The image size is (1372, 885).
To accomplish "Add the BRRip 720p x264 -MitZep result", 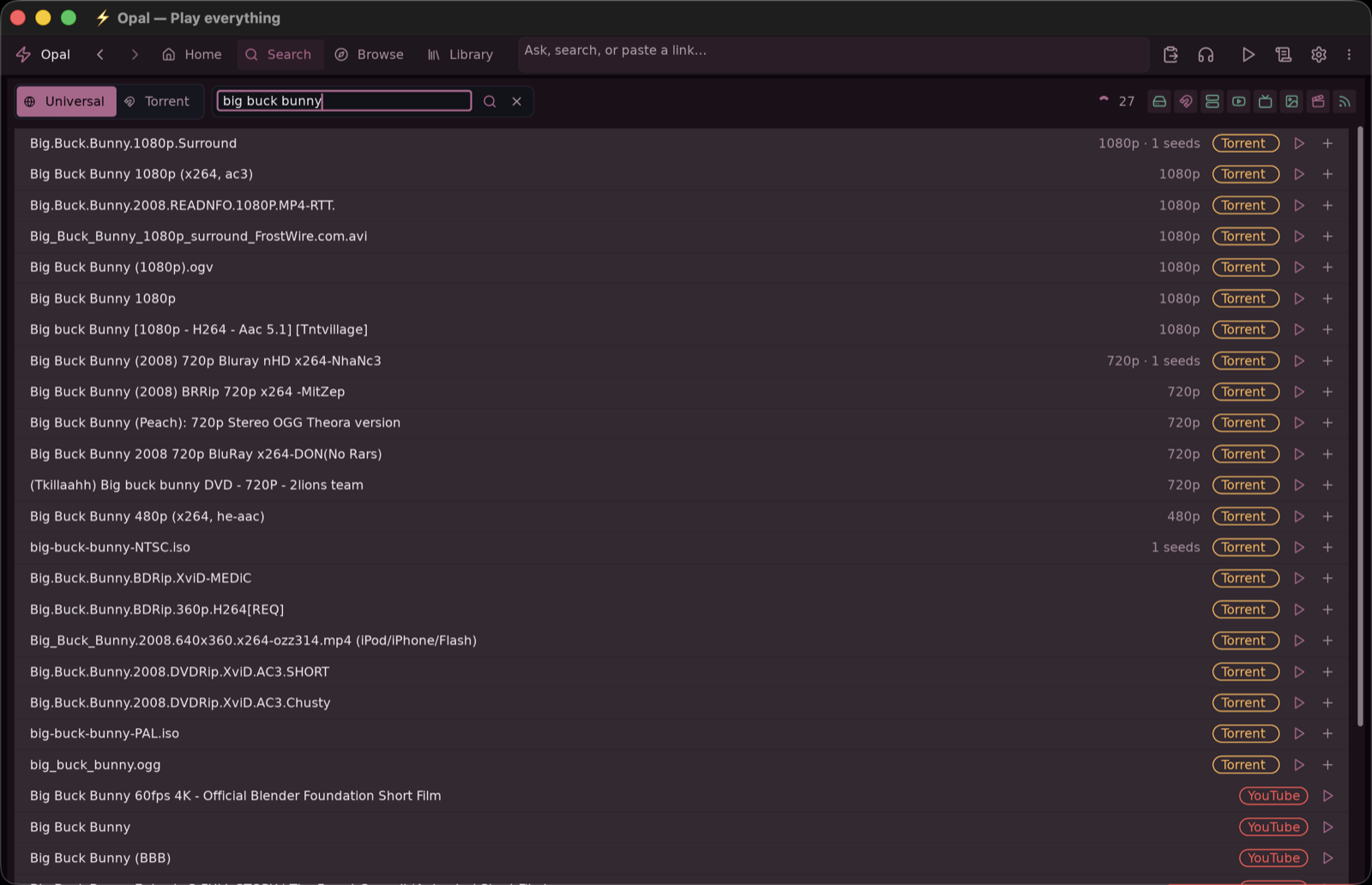I will pos(1327,392).
